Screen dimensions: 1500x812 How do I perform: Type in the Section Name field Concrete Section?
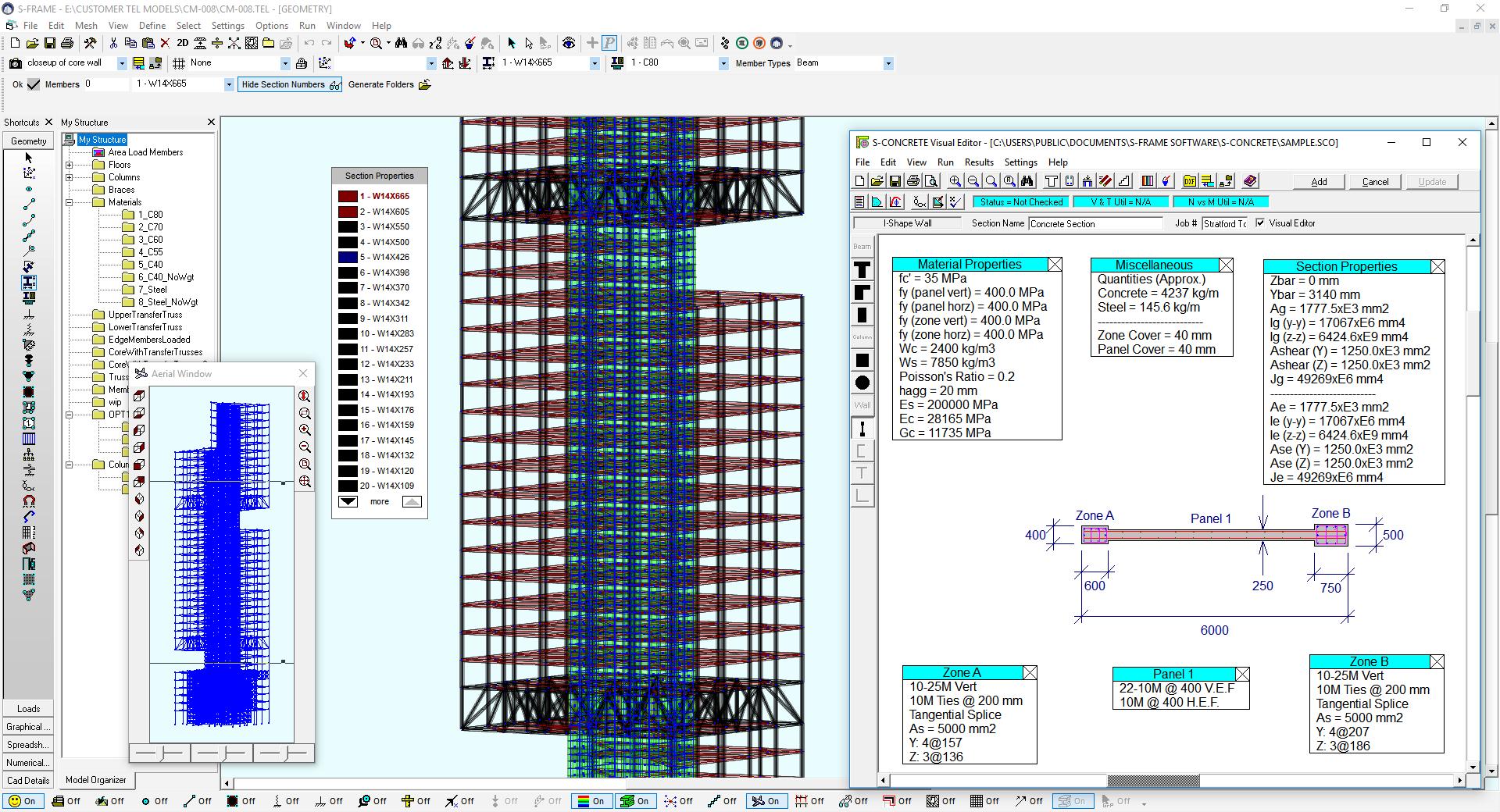coord(1094,223)
